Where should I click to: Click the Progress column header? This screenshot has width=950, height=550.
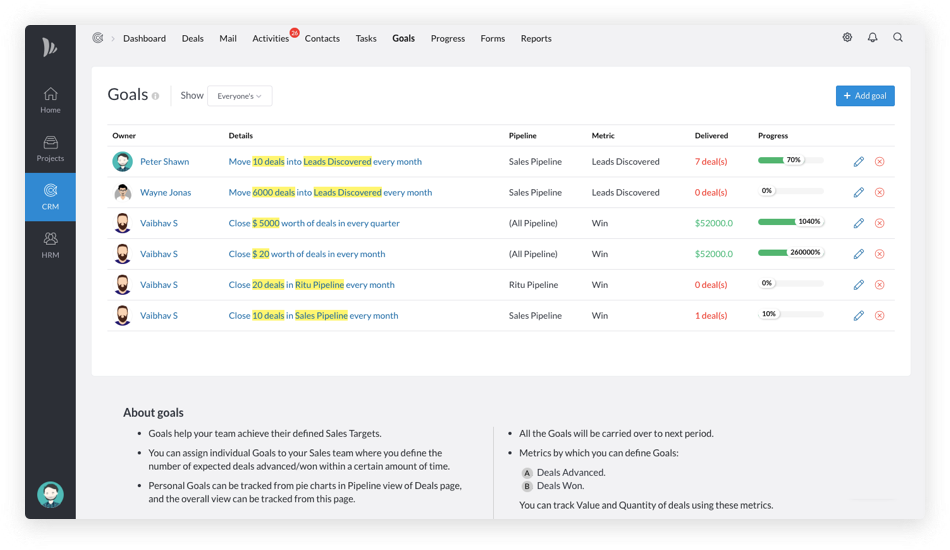pos(773,136)
